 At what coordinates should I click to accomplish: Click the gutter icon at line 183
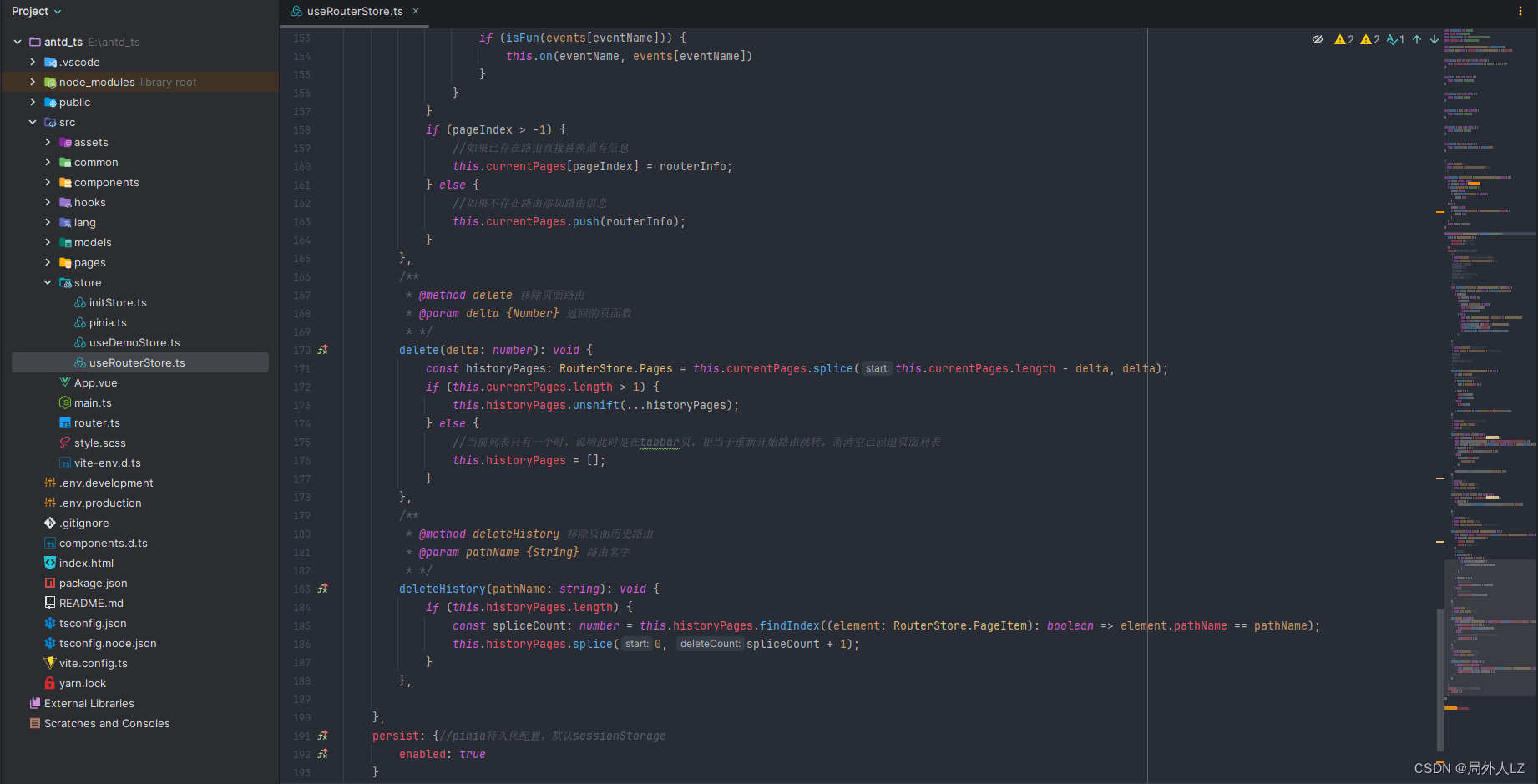tap(323, 589)
